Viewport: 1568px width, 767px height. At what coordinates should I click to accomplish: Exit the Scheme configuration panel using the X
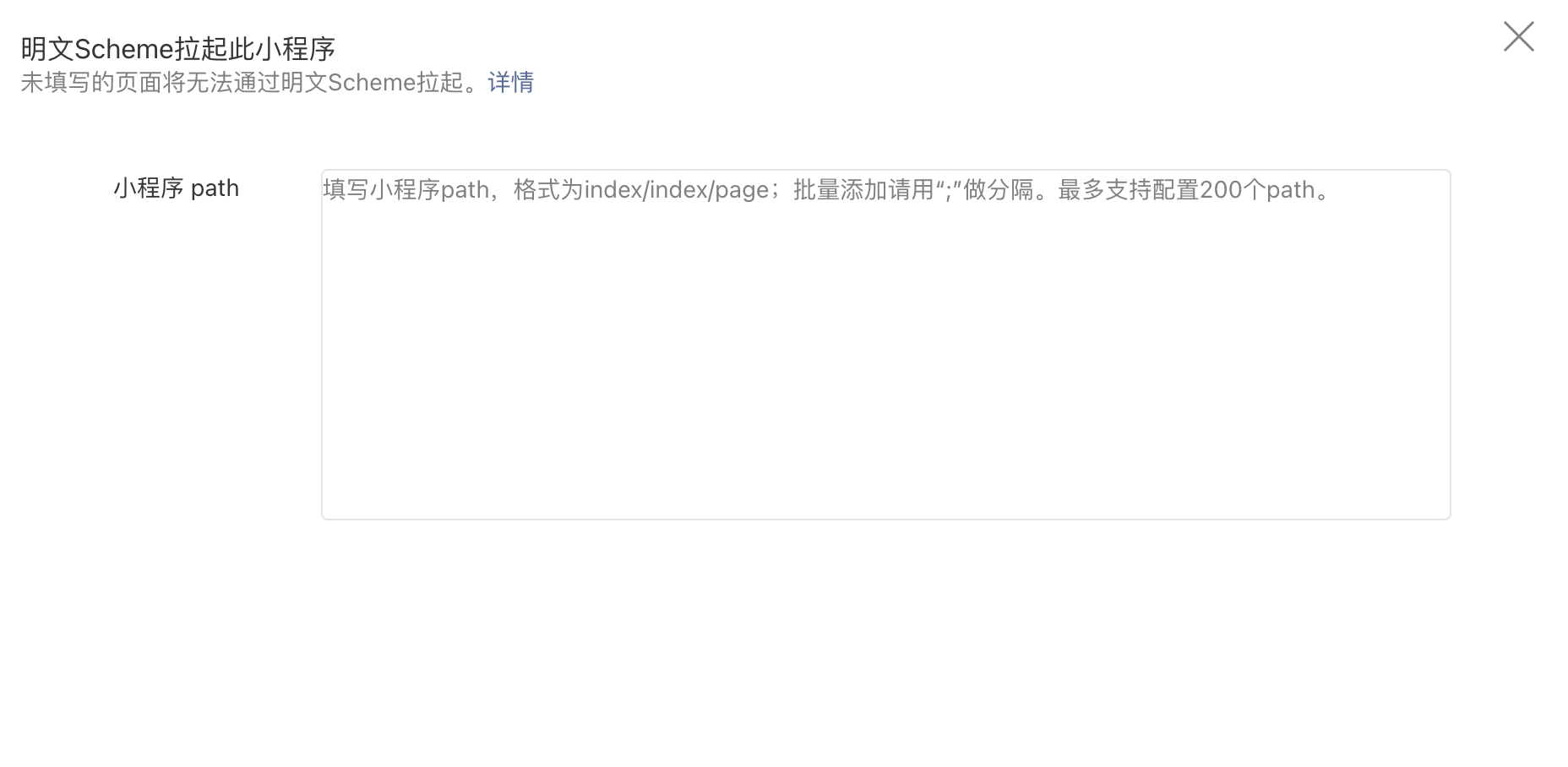tap(1518, 36)
